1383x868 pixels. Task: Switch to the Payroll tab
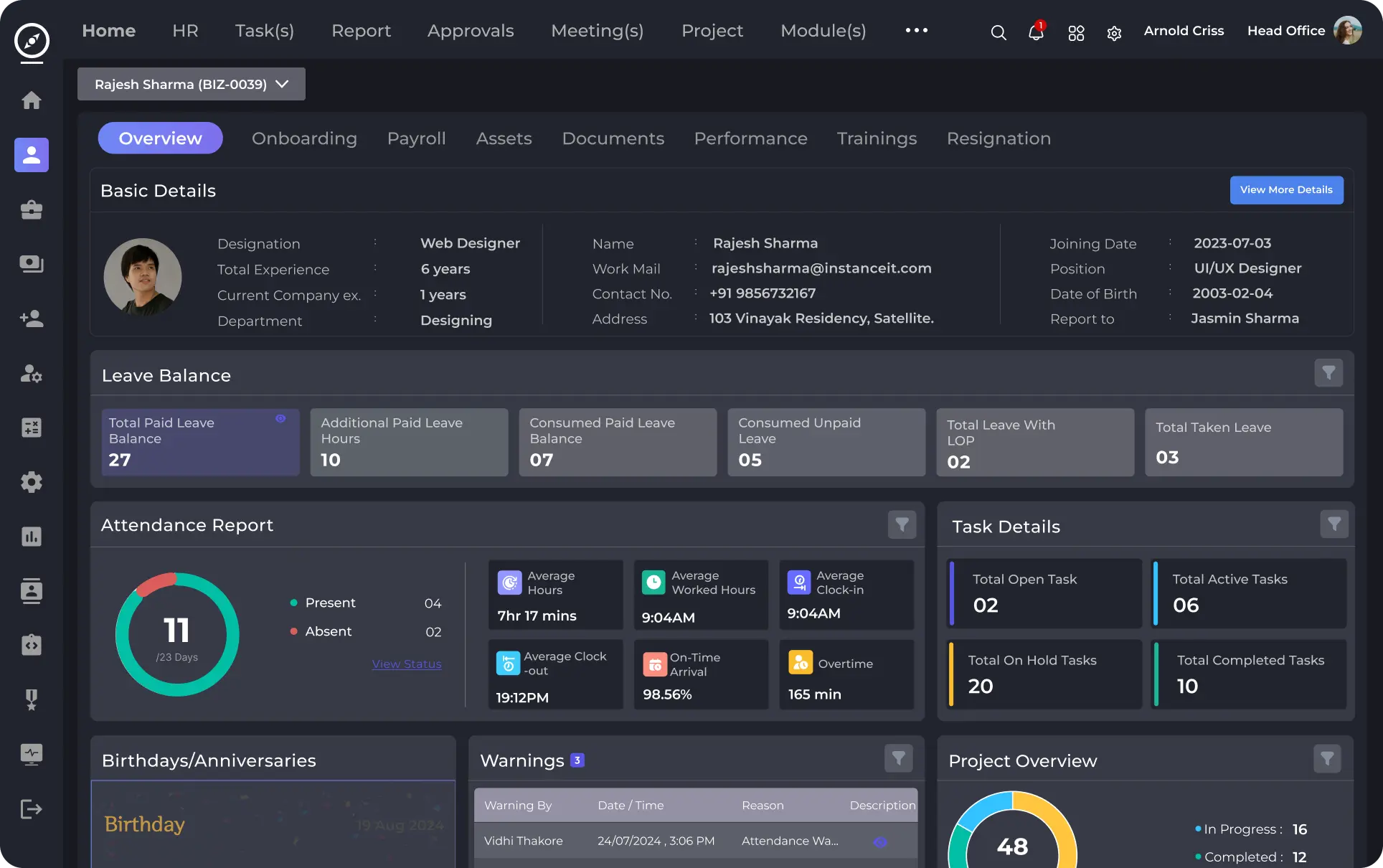(x=416, y=138)
